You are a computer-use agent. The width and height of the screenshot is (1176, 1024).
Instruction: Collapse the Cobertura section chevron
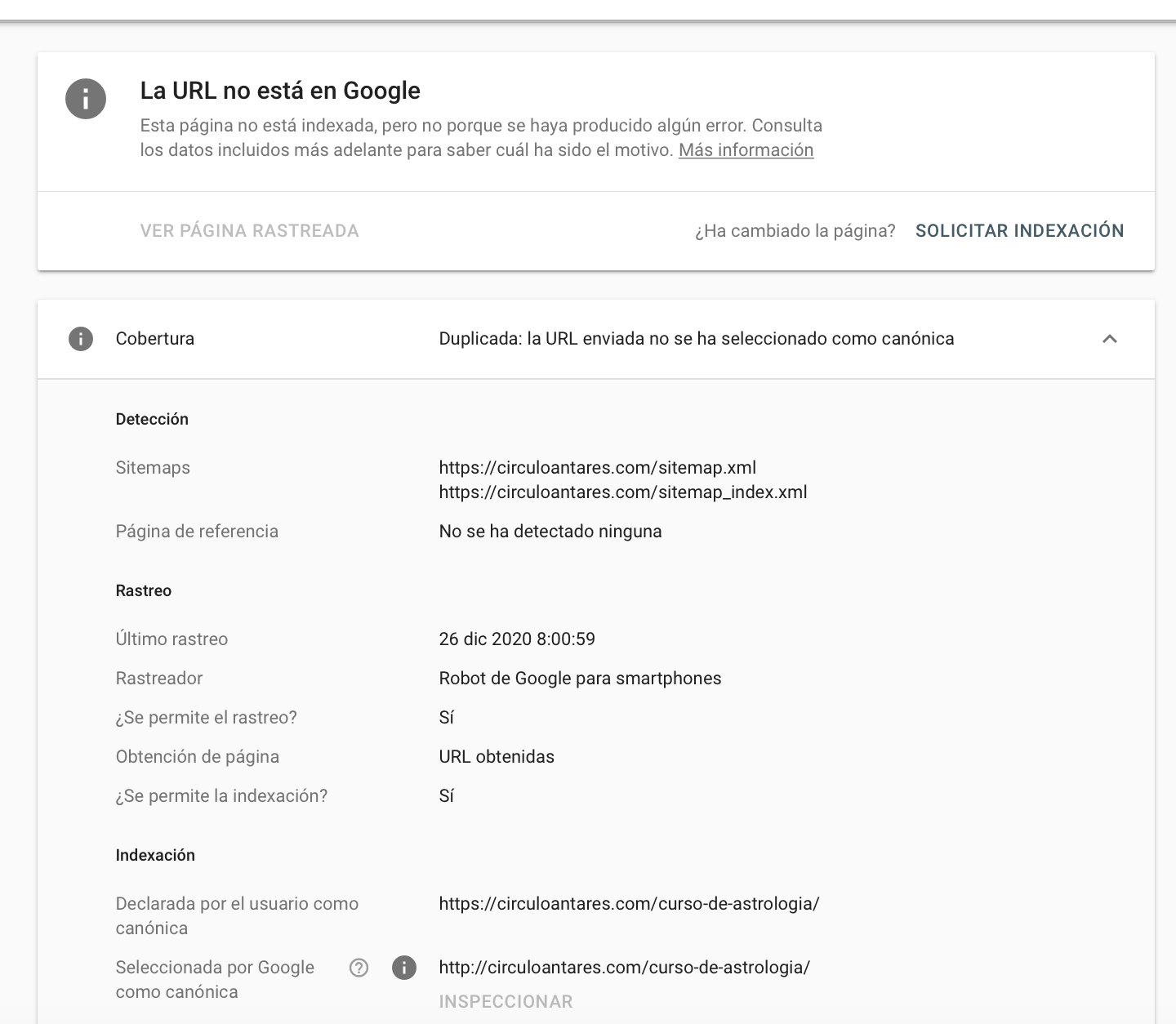pos(1110,339)
